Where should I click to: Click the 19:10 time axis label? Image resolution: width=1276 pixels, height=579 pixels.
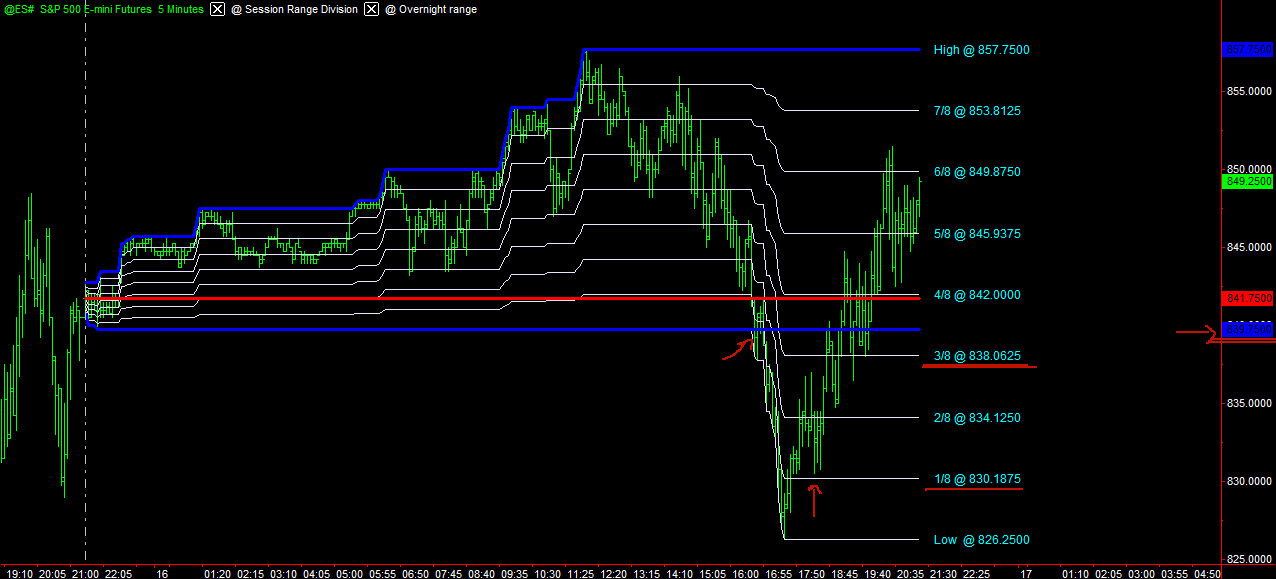[x=19, y=574]
